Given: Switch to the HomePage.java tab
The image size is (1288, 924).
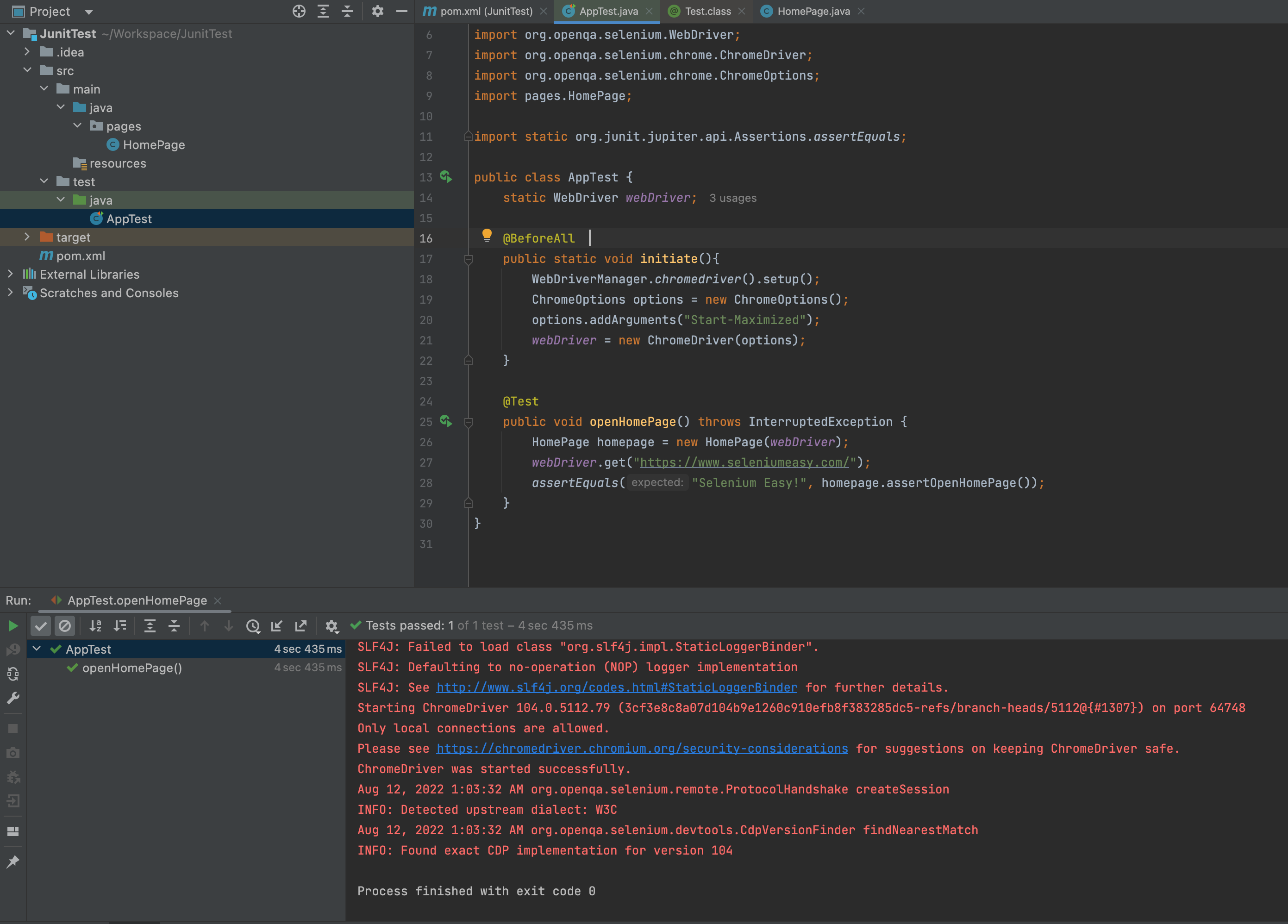Looking at the screenshot, I should [813, 12].
